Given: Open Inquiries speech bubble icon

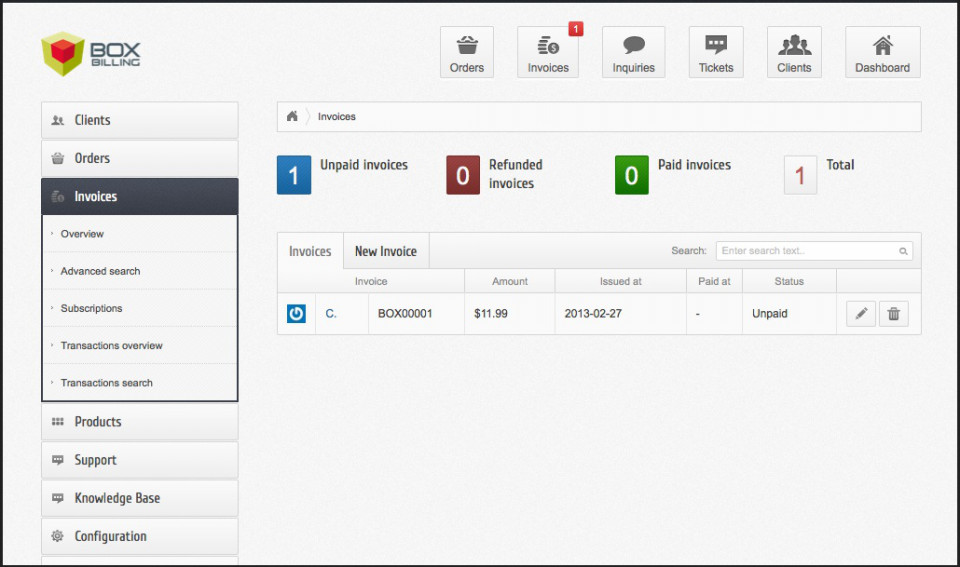Looking at the screenshot, I should coord(633,52).
